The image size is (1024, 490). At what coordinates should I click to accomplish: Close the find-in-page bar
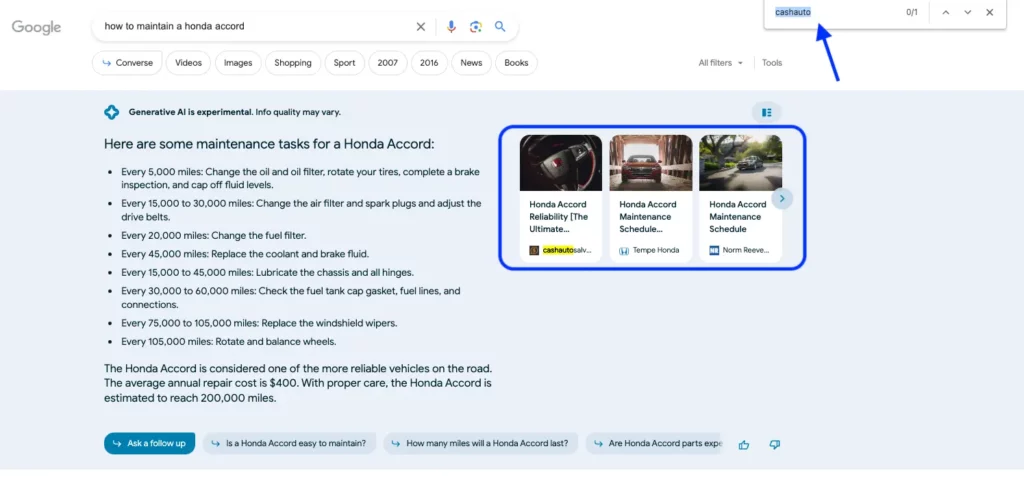click(990, 12)
